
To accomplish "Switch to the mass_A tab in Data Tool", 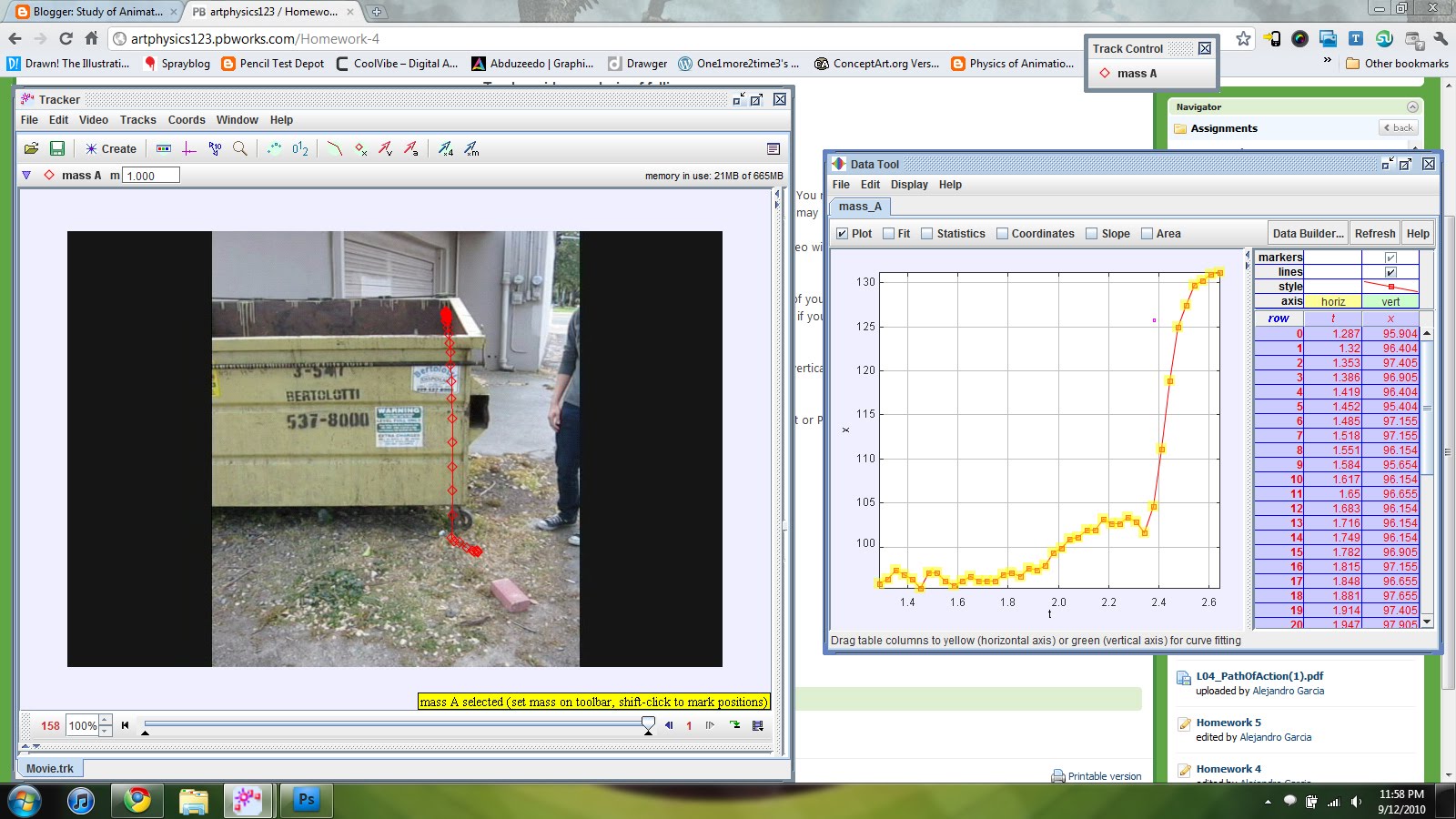I will pos(859,207).
